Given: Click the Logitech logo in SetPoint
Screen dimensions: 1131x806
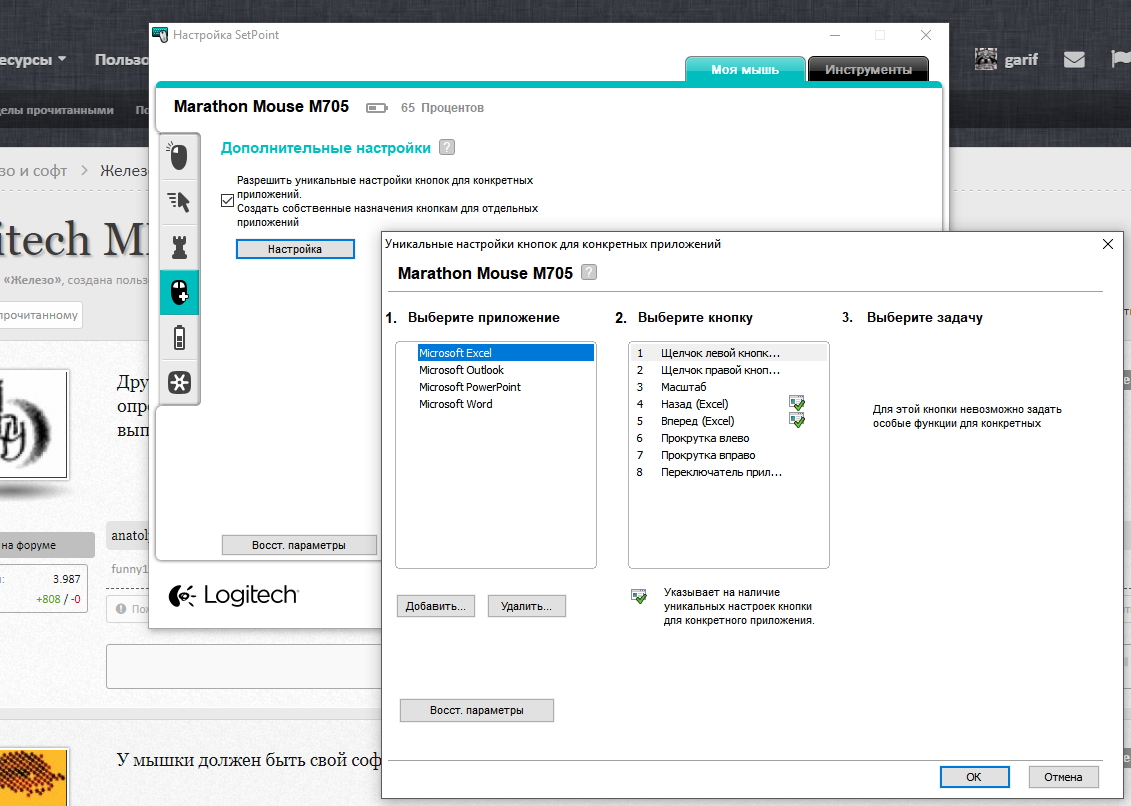Looking at the screenshot, I should 233,595.
